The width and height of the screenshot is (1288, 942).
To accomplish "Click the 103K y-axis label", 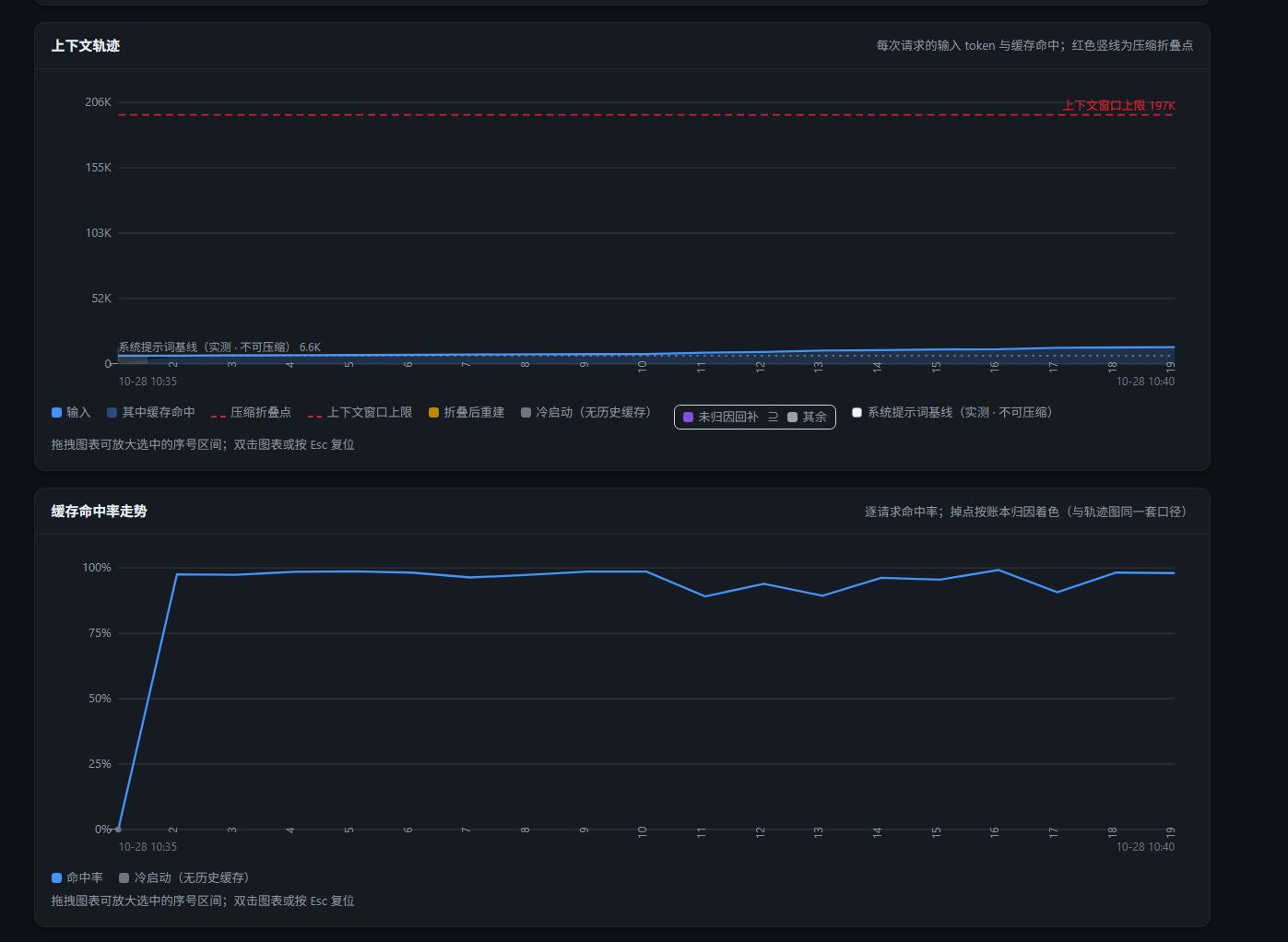I will point(98,233).
